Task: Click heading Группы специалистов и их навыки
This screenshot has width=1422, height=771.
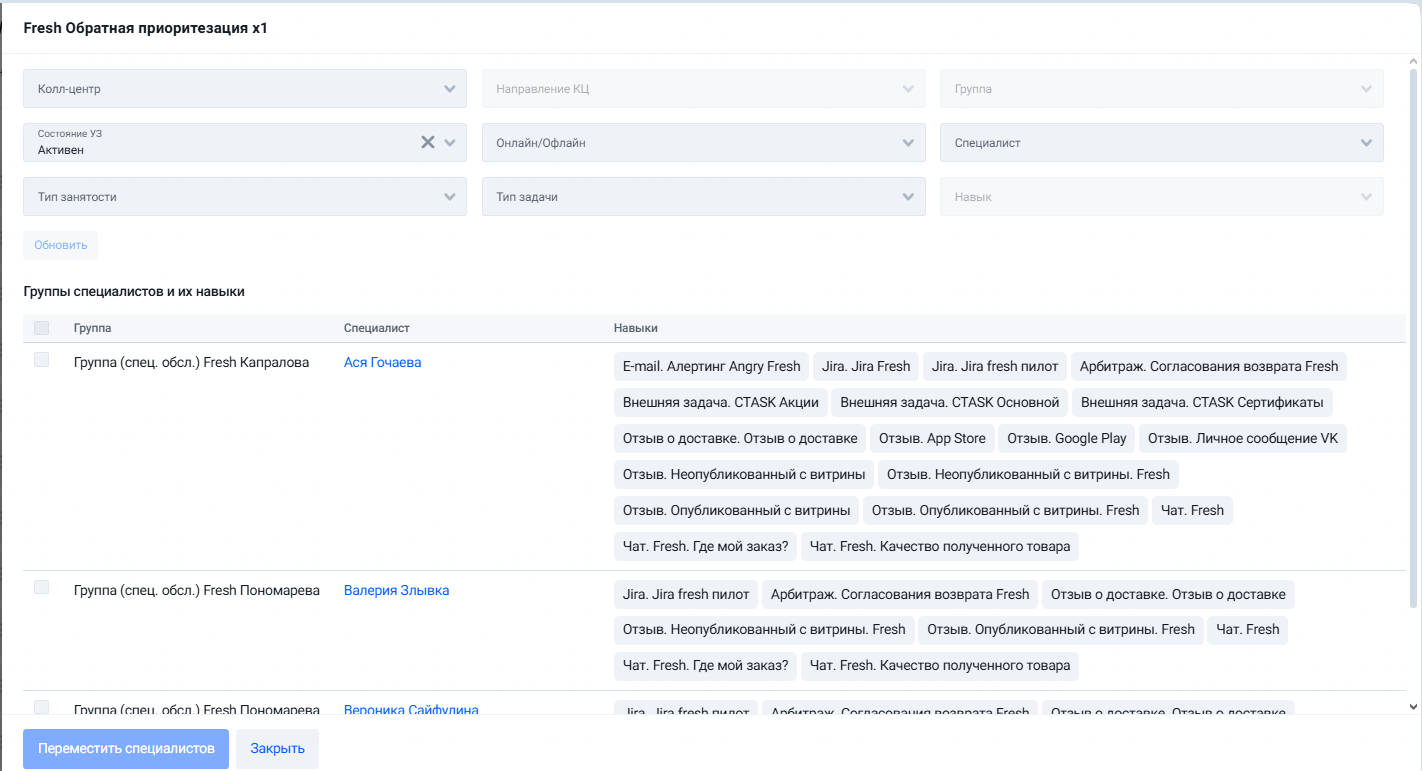Action: pos(134,292)
